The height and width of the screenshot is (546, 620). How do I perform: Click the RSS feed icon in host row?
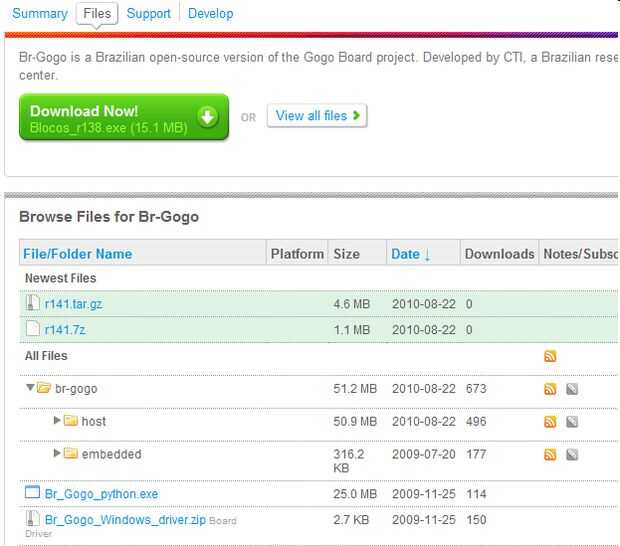[550, 422]
